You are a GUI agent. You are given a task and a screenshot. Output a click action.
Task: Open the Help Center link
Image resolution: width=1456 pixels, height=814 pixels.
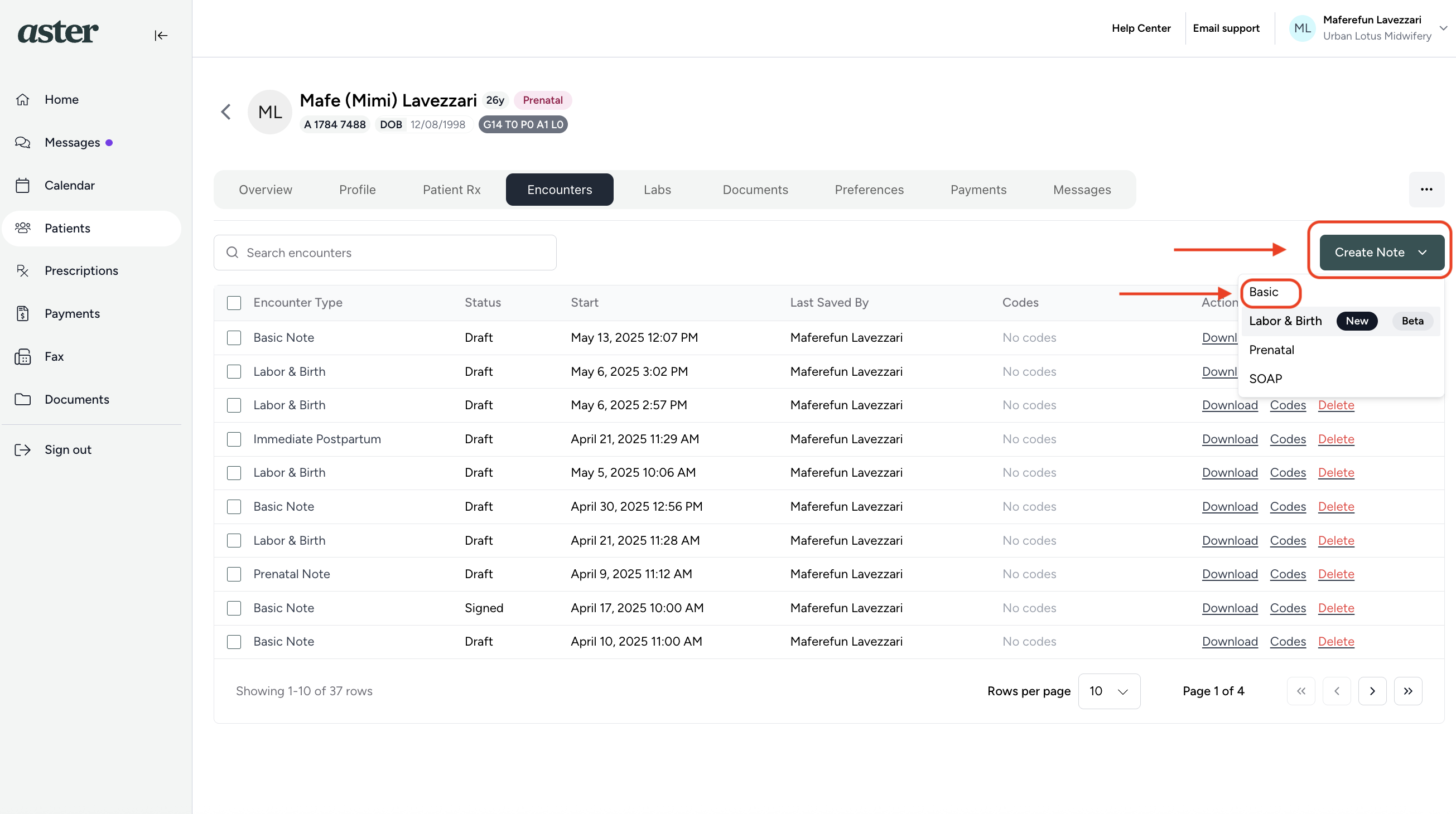pyautogui.click(x=1141, y=28)
